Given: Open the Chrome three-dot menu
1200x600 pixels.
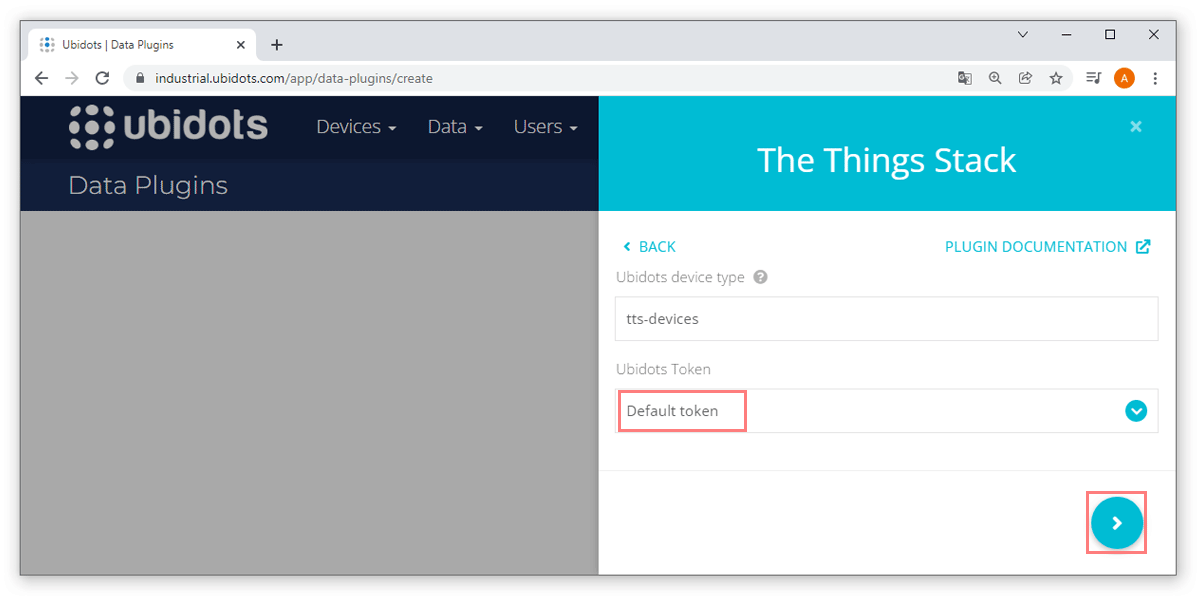Looking at the screenshot, I should click(1155, 78).
